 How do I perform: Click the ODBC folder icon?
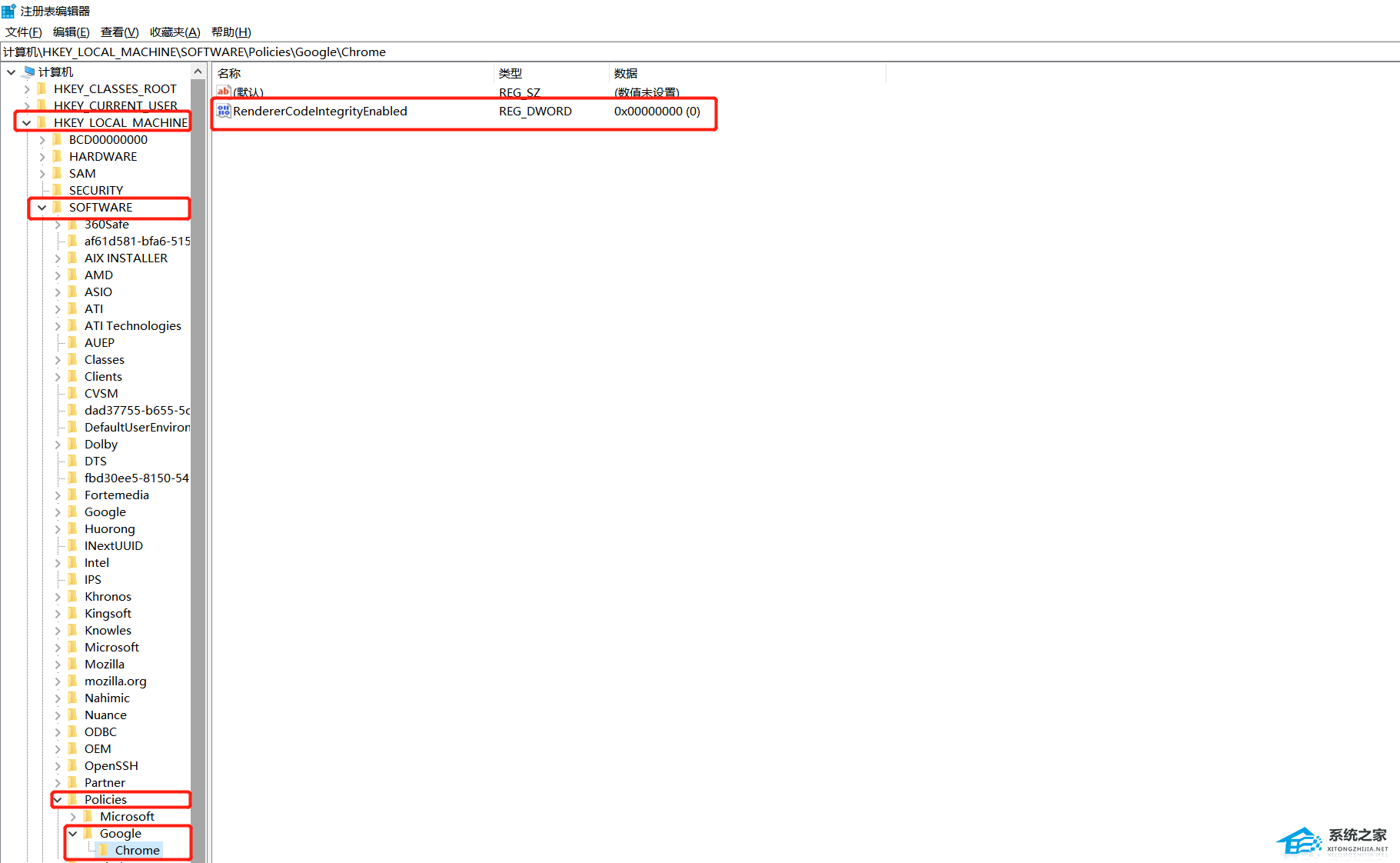(x=74, y=731)
